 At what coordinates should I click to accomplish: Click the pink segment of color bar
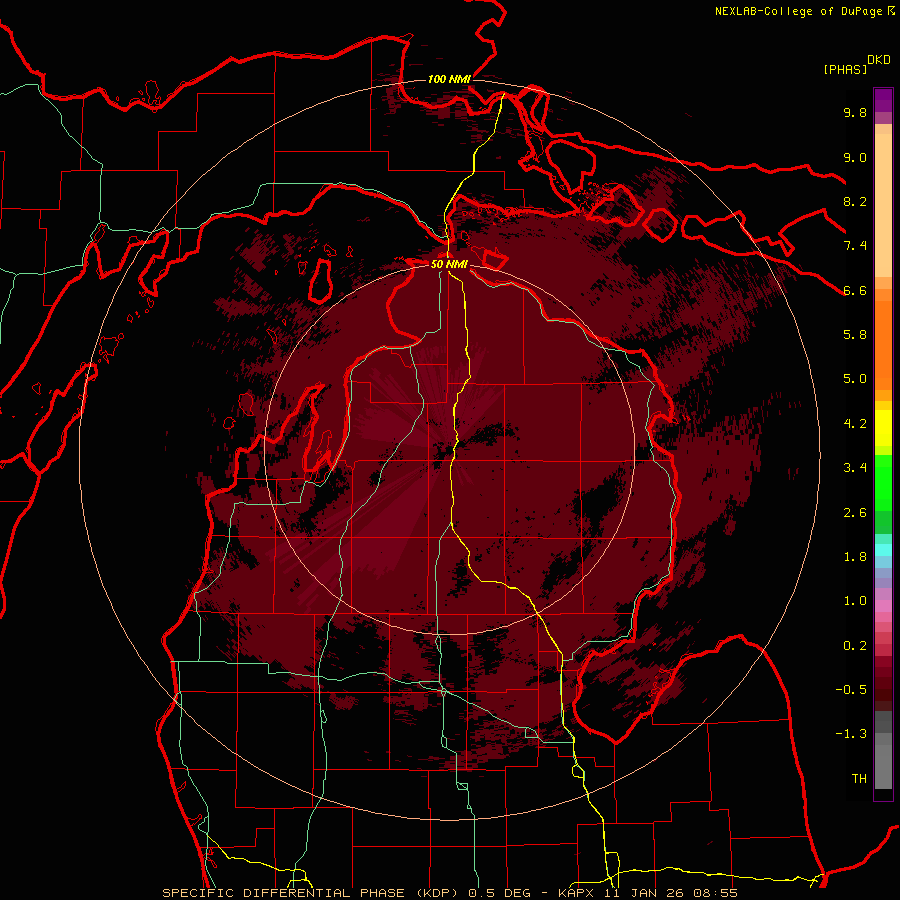pyautogui.click(x=883, y=606)
